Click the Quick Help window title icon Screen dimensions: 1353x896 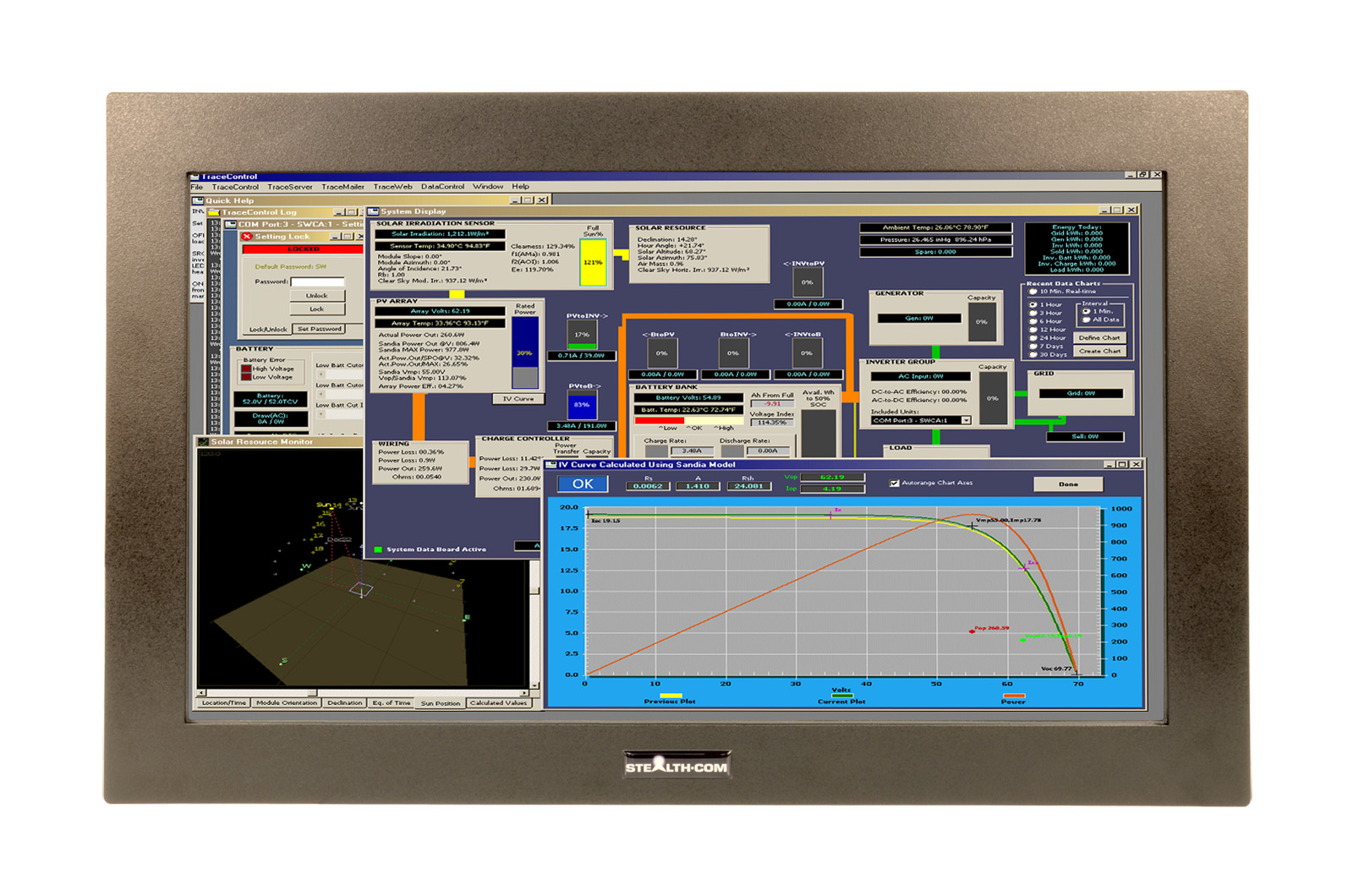[198, 200]
